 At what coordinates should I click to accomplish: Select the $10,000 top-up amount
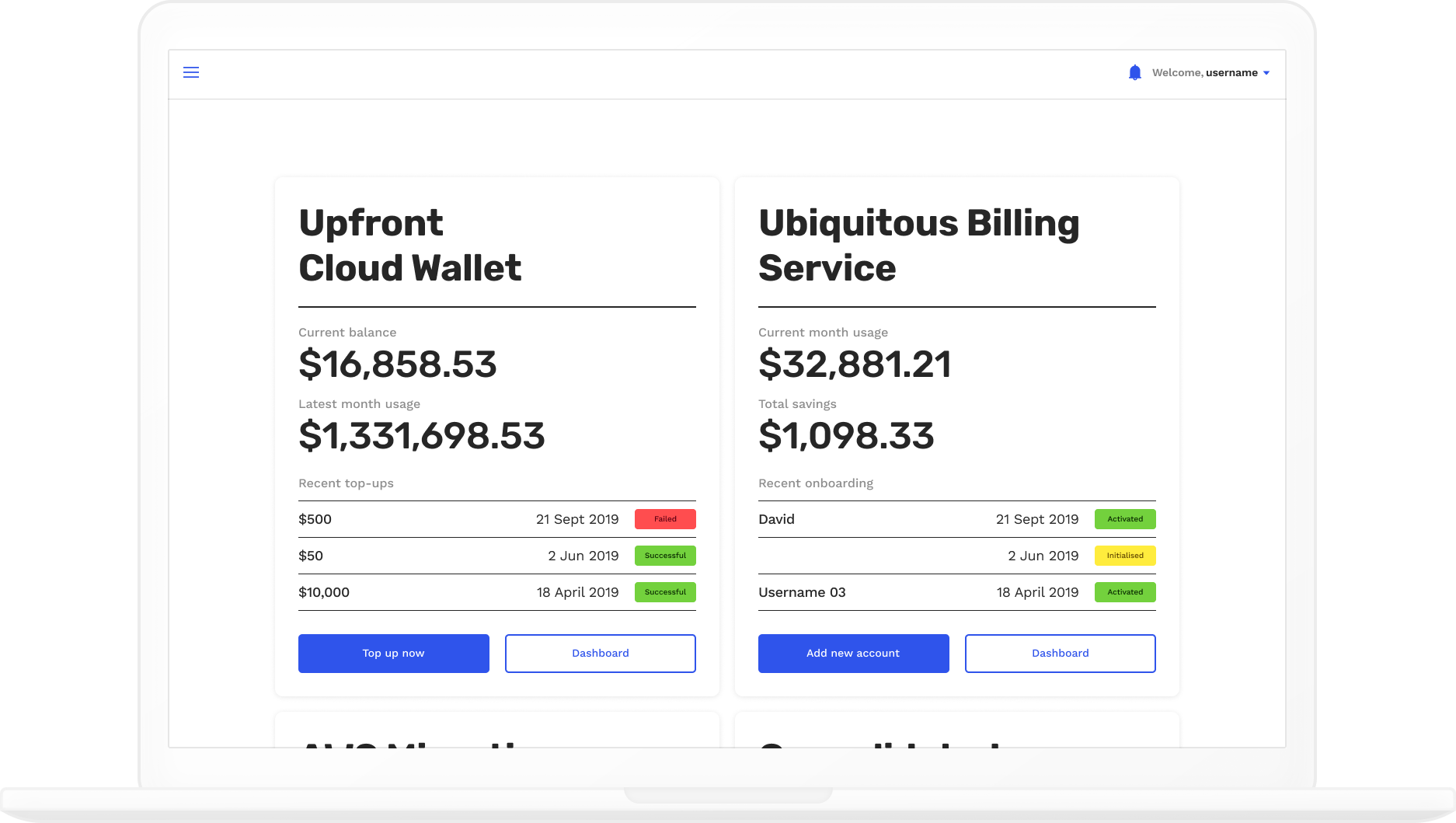coord(324,592)
